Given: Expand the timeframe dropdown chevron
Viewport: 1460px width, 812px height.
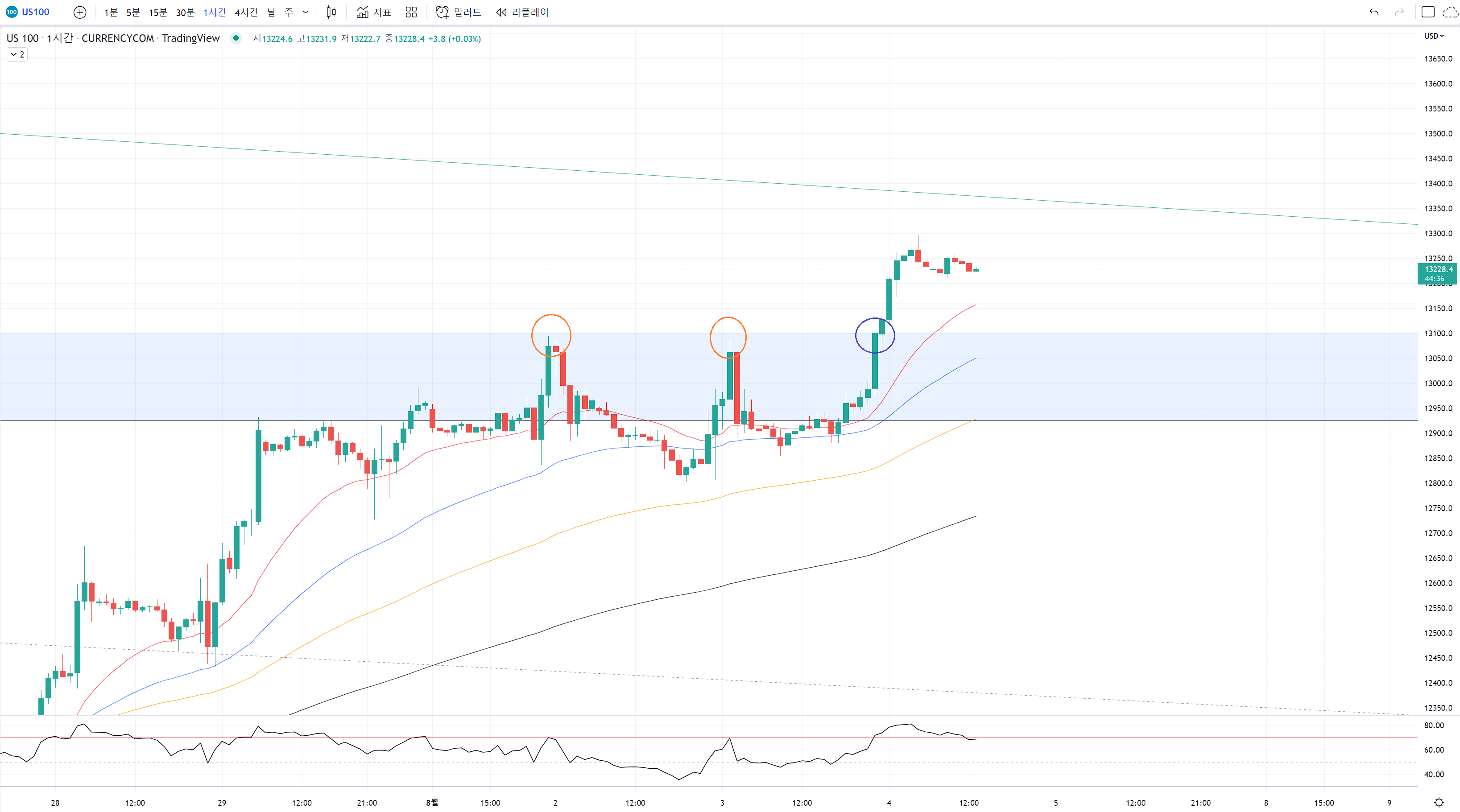Looking at the screenshot, I should (x=306, y=12).
